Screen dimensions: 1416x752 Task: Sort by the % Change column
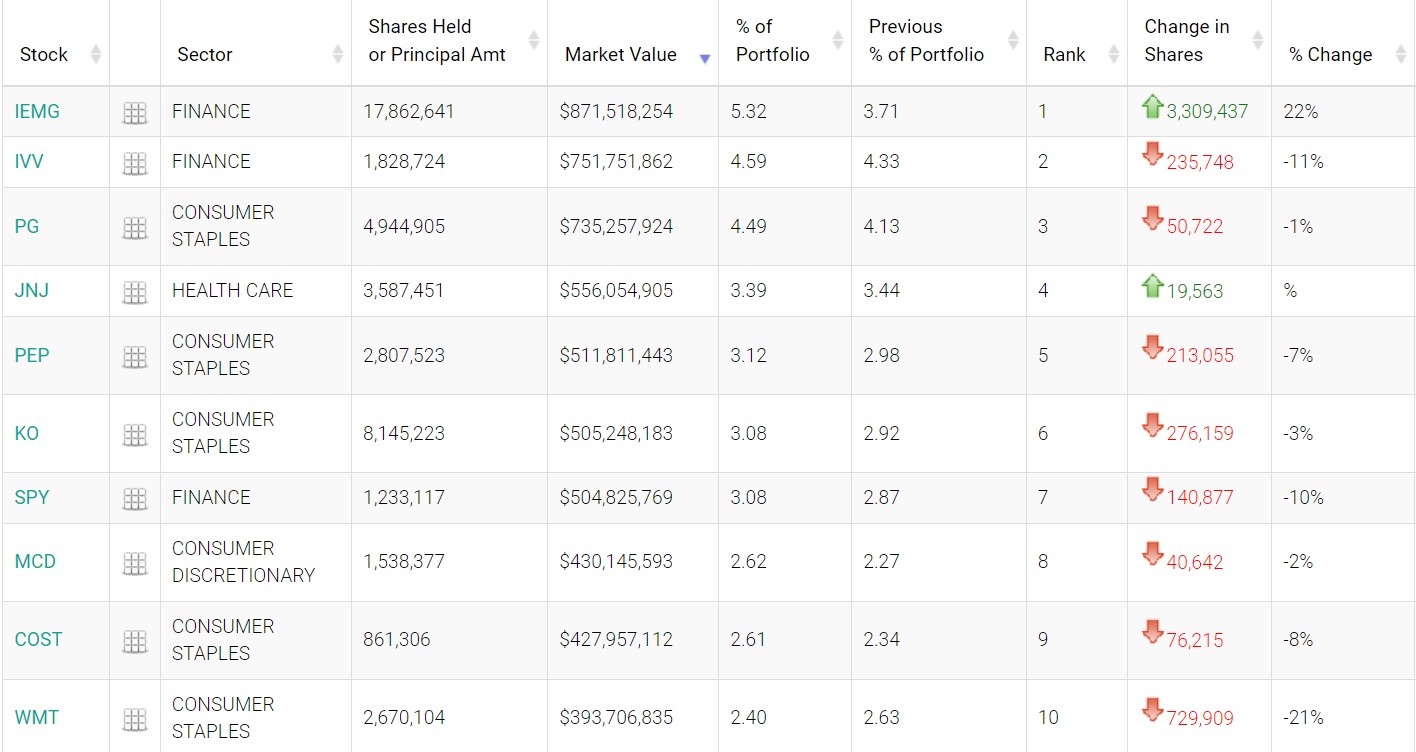[1330, 55]
